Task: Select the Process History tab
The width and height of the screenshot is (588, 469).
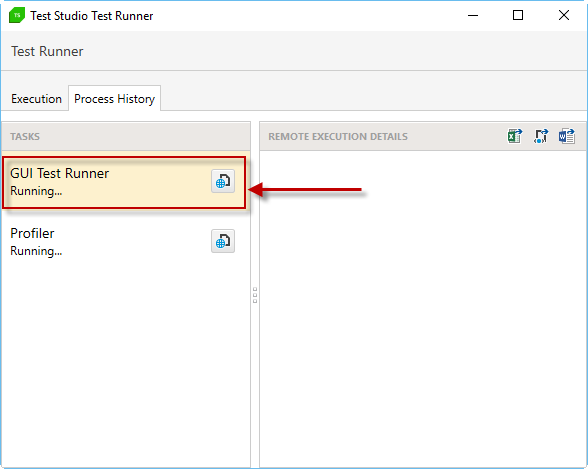Action: [114, 99]
